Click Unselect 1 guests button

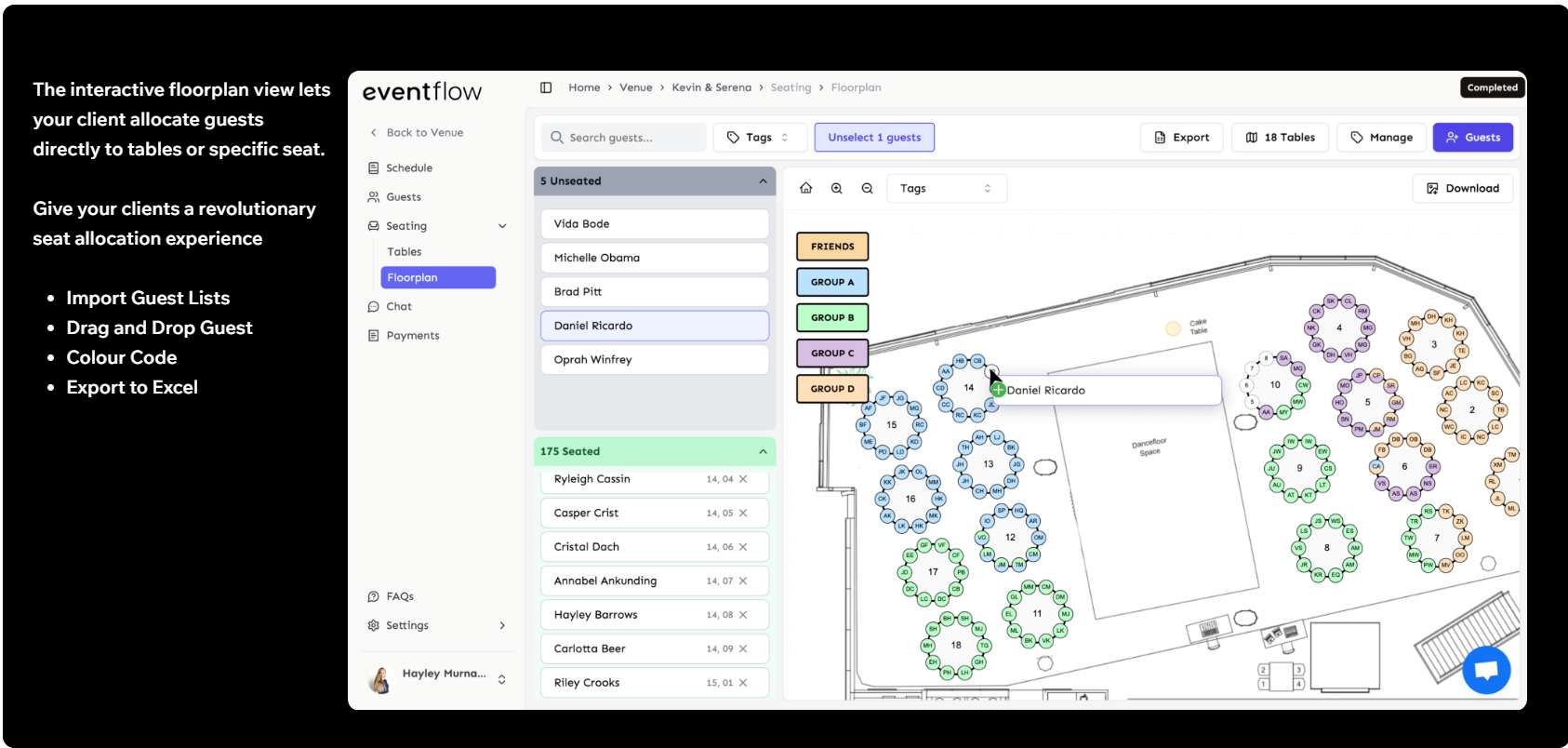(874, 138)
